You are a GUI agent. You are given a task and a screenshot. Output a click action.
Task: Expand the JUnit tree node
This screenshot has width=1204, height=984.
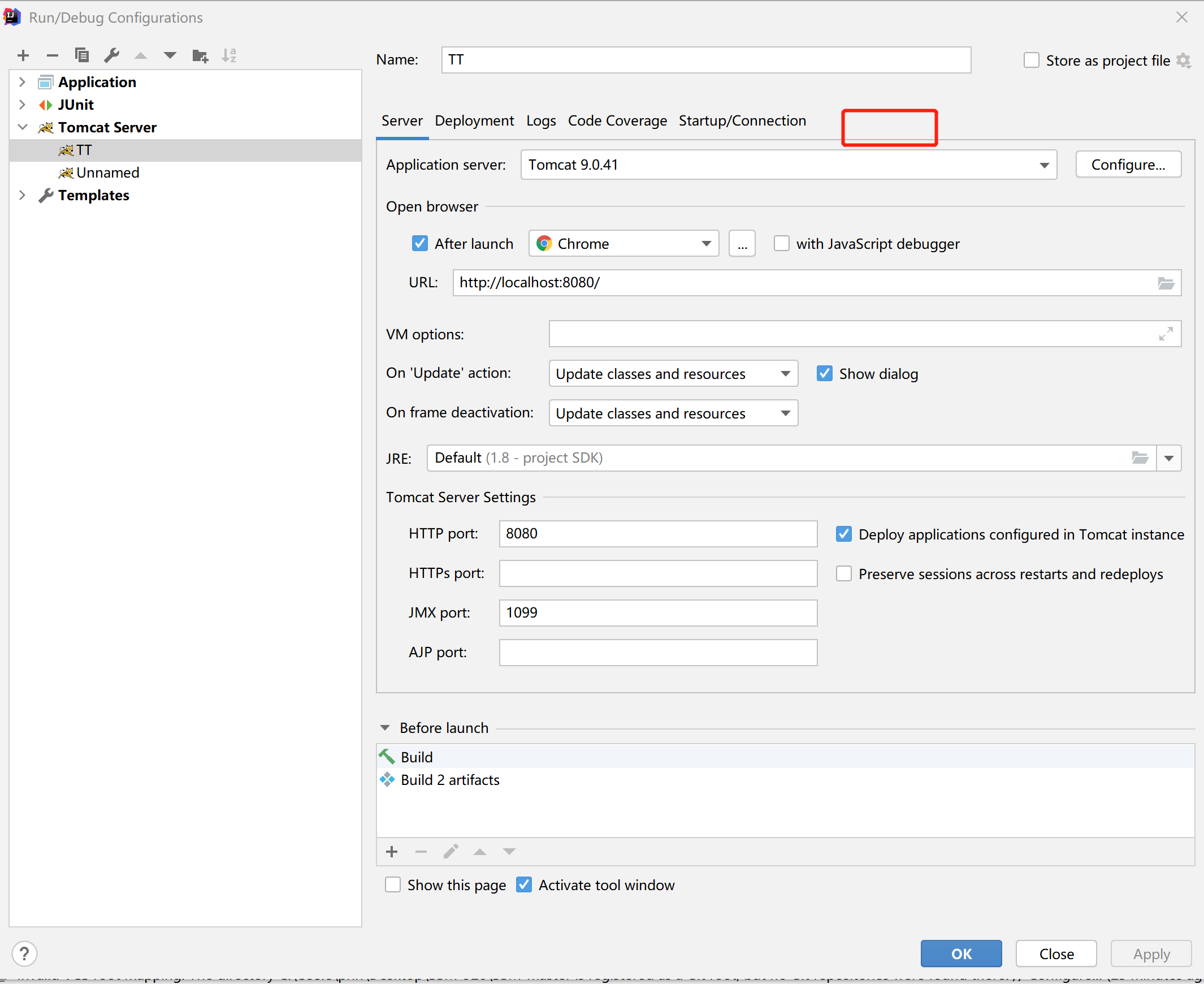(22, 105)
